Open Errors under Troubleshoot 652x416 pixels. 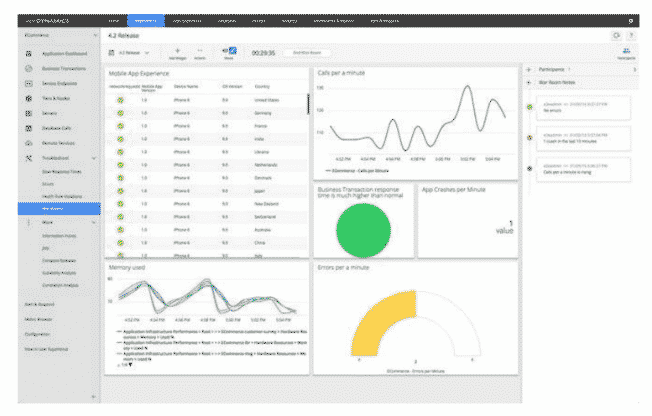[48, 184]
